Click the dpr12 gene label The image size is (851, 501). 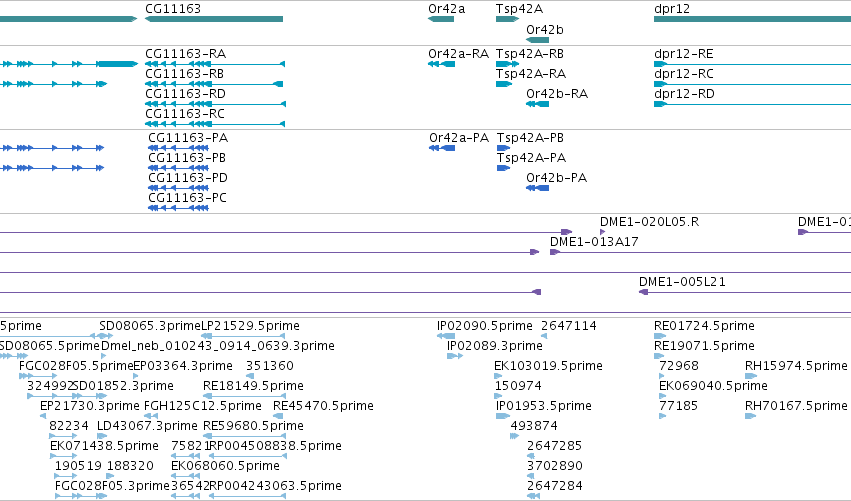point(671,9)
